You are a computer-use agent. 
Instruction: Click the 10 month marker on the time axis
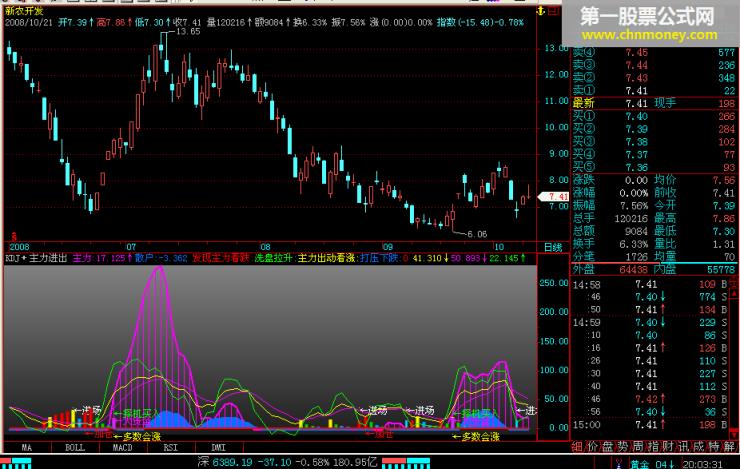(x=498, y=247)
